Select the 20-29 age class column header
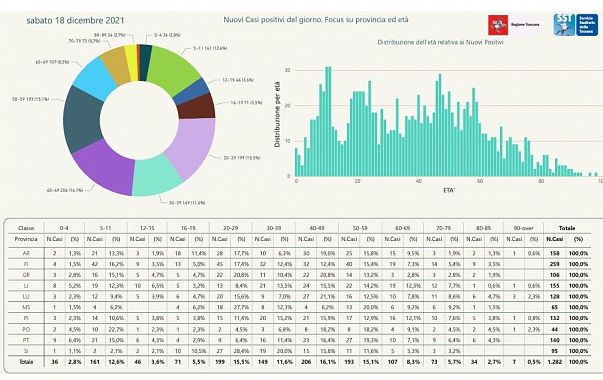Viewport: 603px width, 380px height. [230, 228]
